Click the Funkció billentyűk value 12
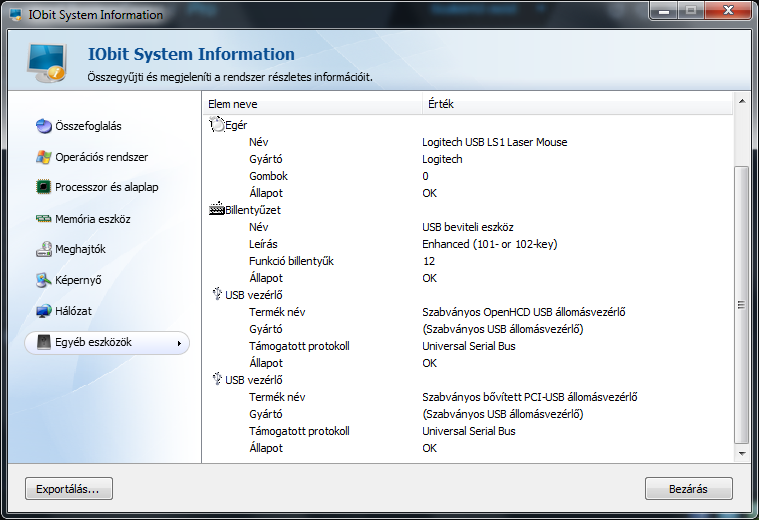The width and height of the screenshot is (759, 520). (429, 261)
